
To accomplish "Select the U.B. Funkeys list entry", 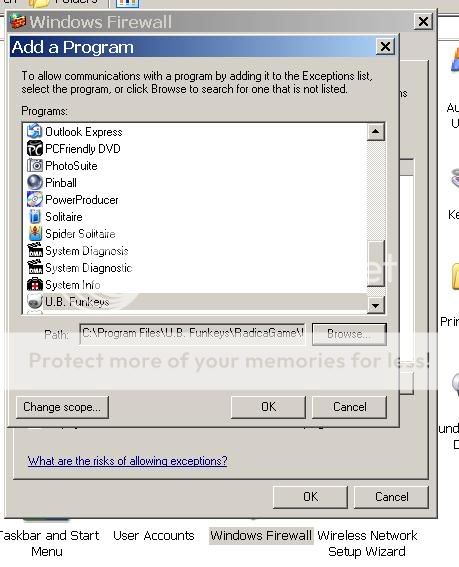I will (x=195, y=302).
